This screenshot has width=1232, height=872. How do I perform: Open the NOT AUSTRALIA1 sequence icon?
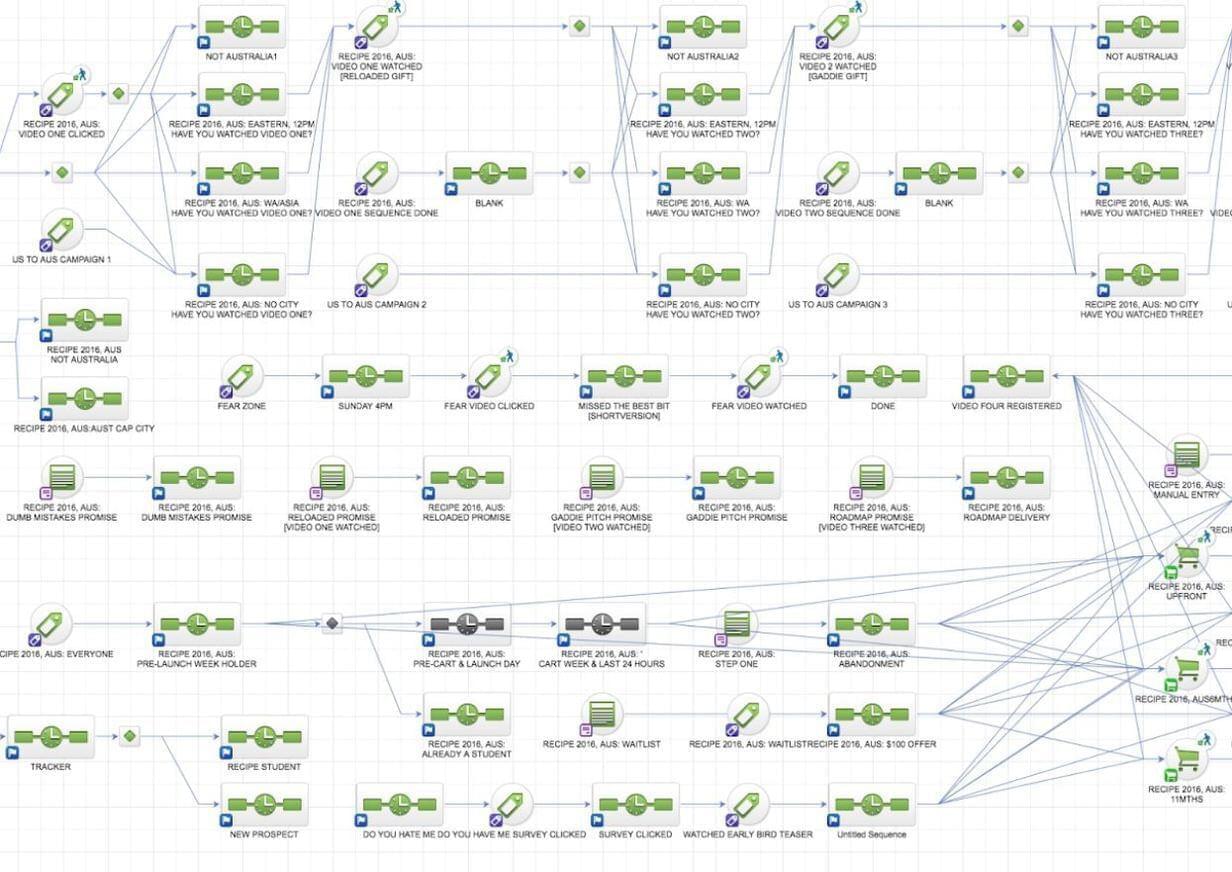point(242,27)
